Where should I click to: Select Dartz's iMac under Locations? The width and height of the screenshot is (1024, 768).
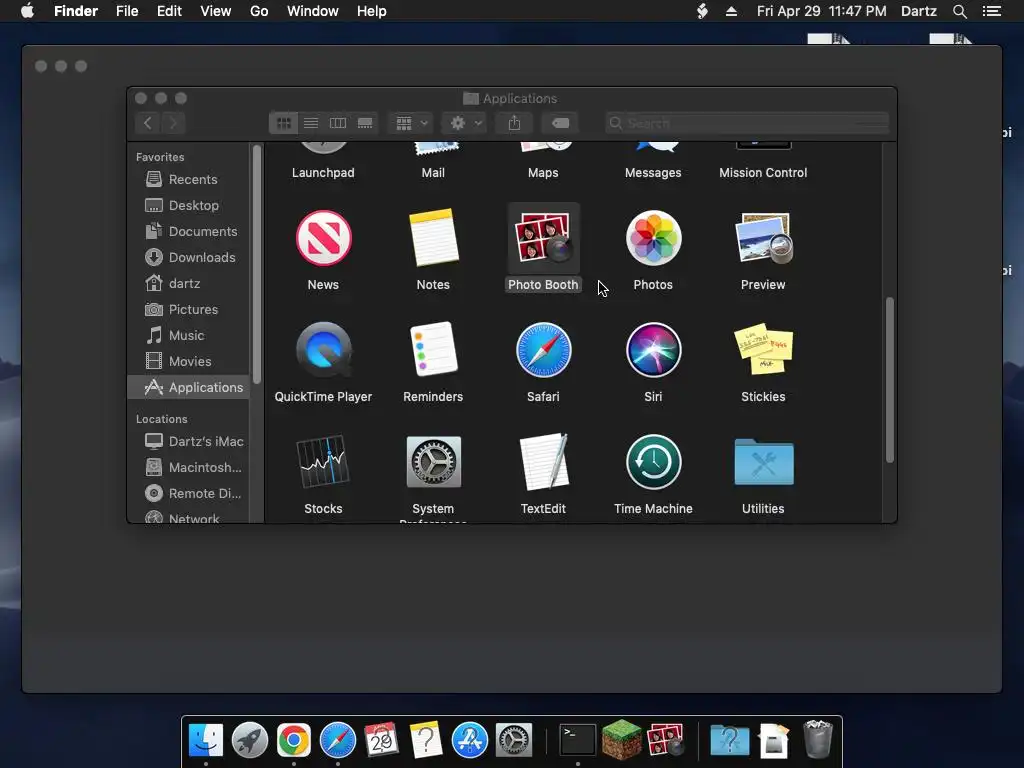[x=188, y=441]
